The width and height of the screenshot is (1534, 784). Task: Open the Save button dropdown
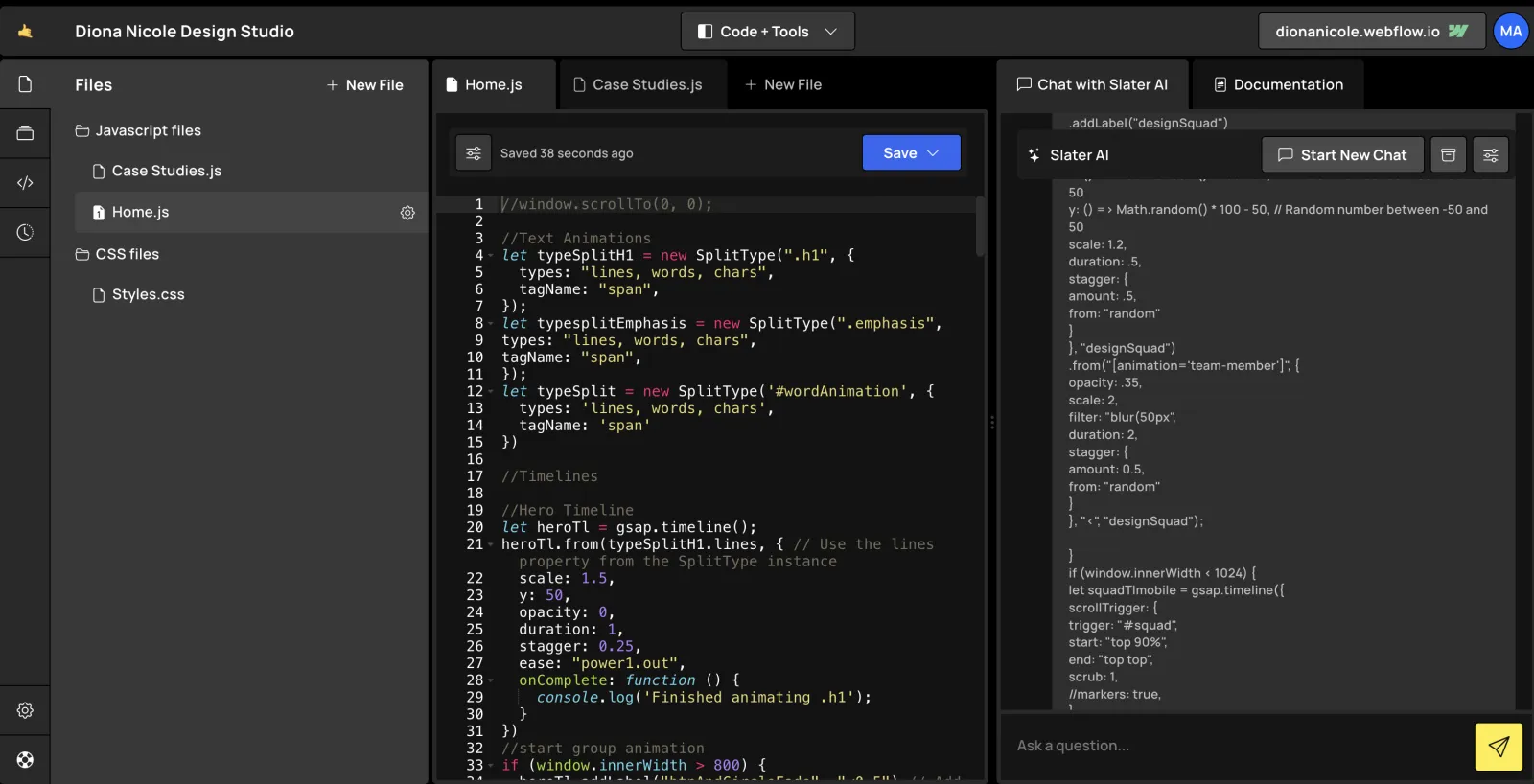(933, 152)
